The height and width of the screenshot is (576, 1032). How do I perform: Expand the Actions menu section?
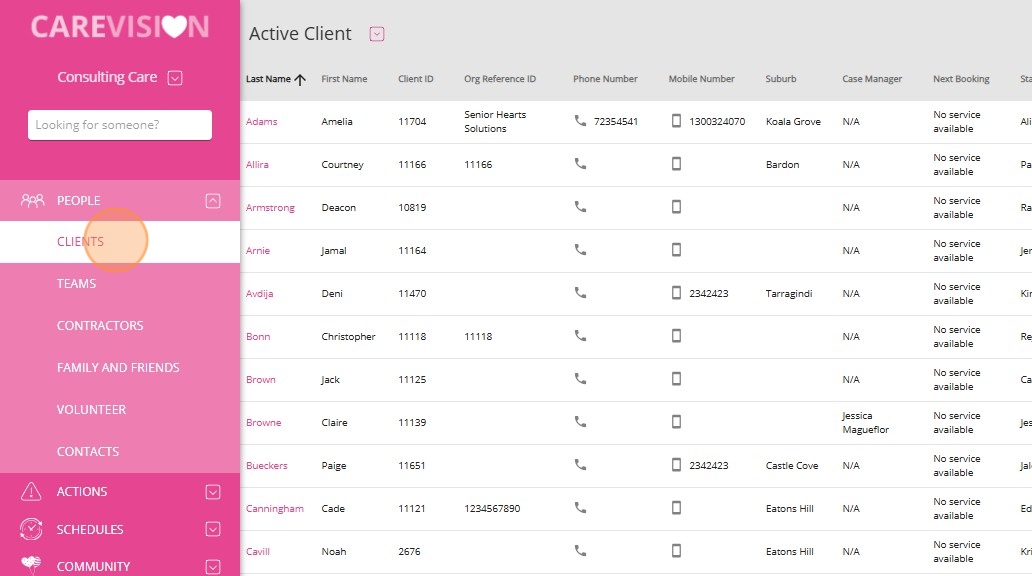point(213,492)
